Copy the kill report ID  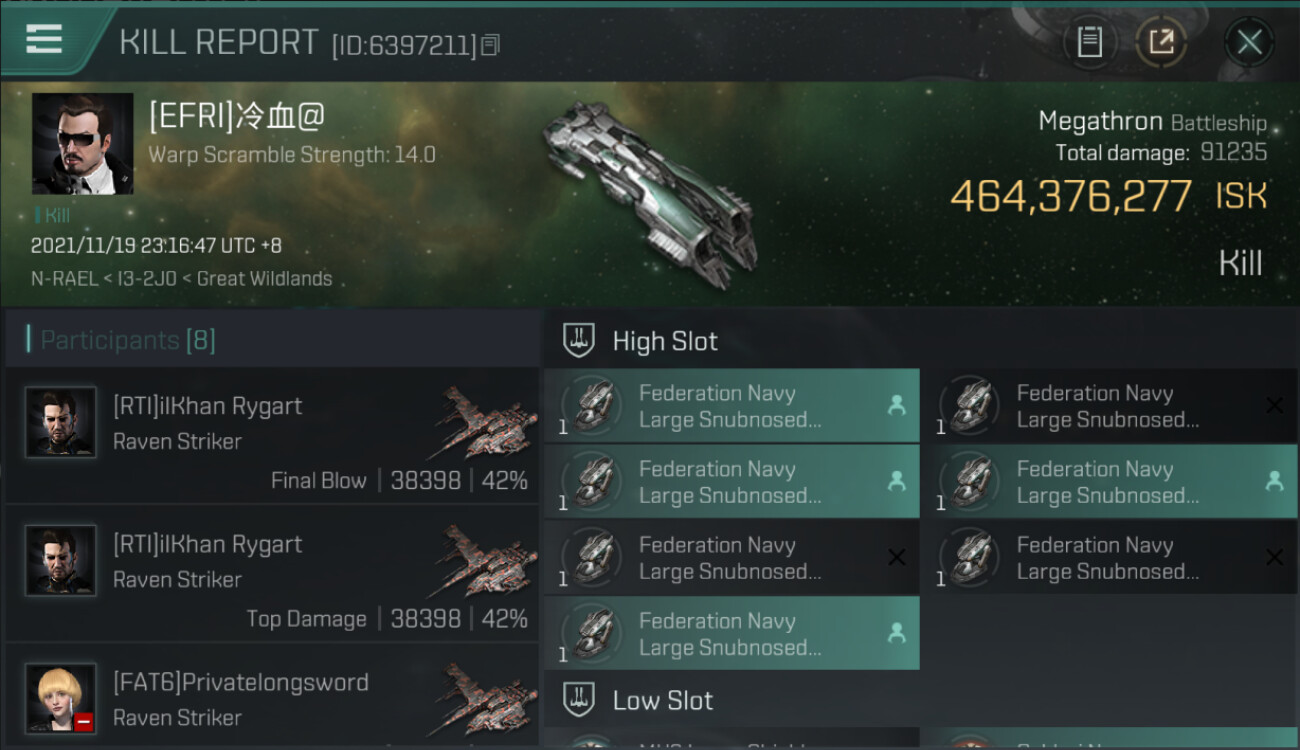point(491,45)
